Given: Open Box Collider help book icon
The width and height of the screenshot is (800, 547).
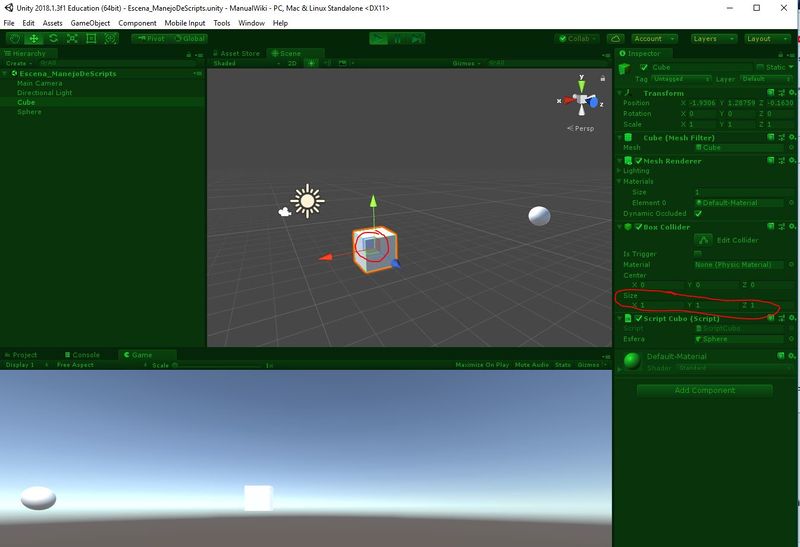Looking at the screenshot, I should pos(771,226).
